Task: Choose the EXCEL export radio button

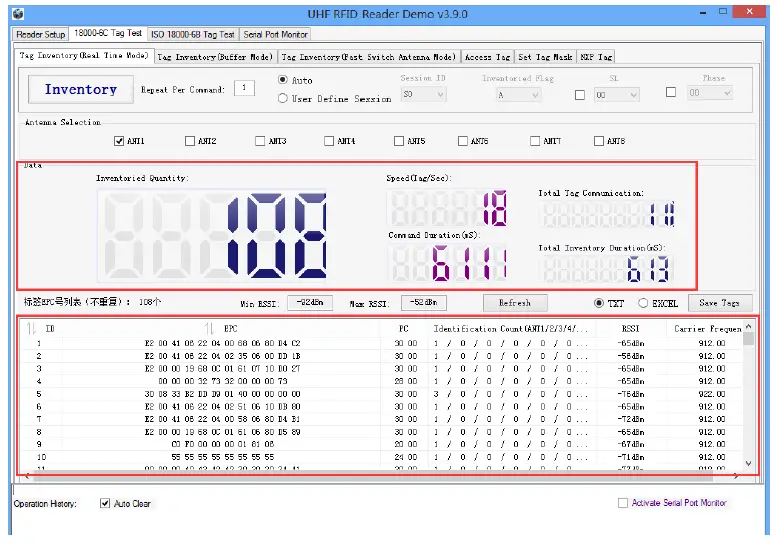Action: point(643,303)
